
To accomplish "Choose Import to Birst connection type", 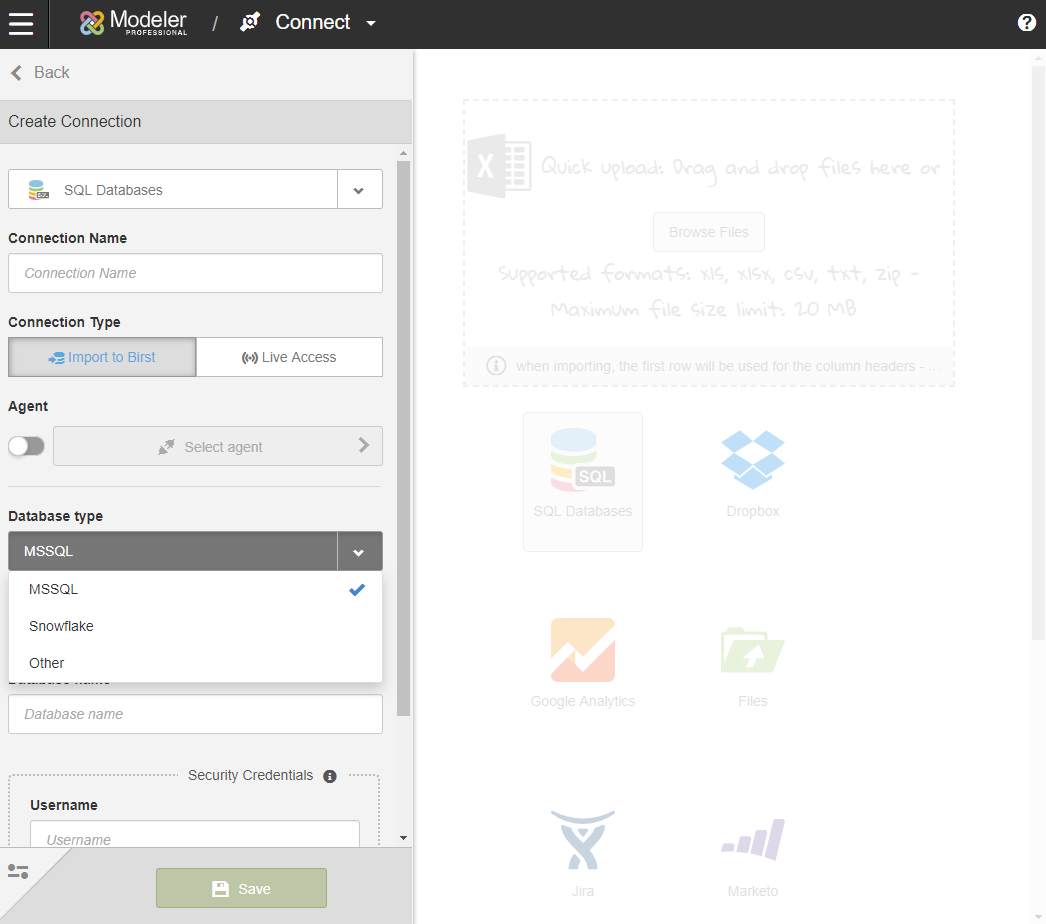I will click(x=102, y=357).
